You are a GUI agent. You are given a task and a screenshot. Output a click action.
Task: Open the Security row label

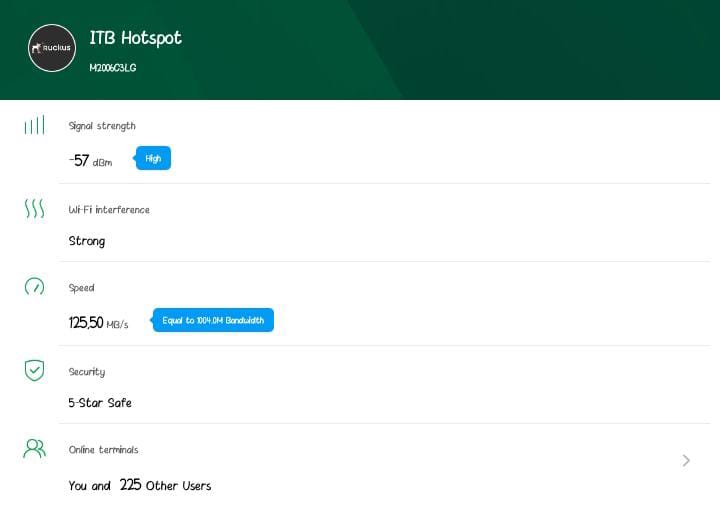pyautogui.click(x=86, y=372)
